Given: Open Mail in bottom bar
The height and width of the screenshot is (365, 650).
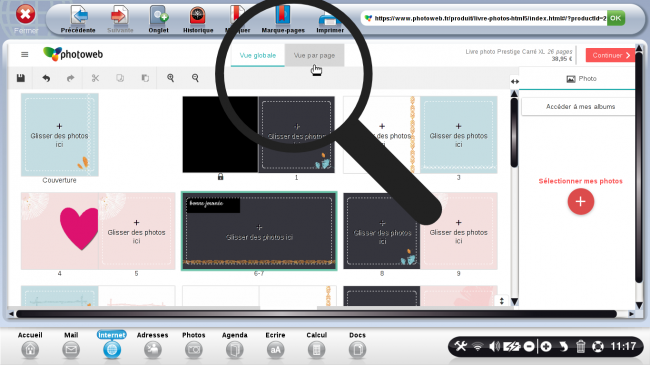Looking at the screenshot, I should point(71,344).
